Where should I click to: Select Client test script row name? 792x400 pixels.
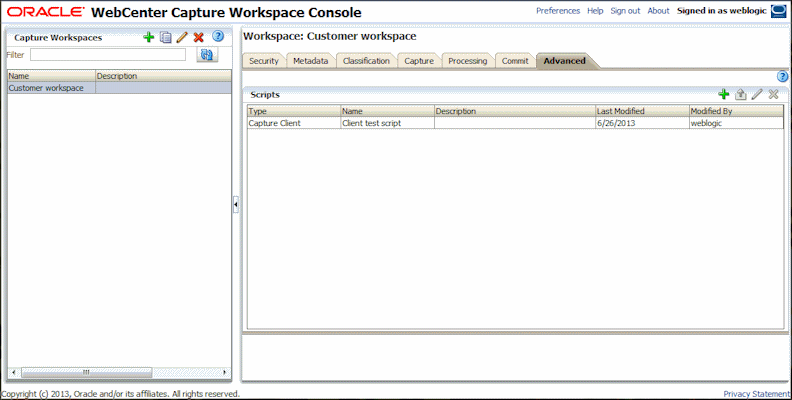(x=387, y=123)
